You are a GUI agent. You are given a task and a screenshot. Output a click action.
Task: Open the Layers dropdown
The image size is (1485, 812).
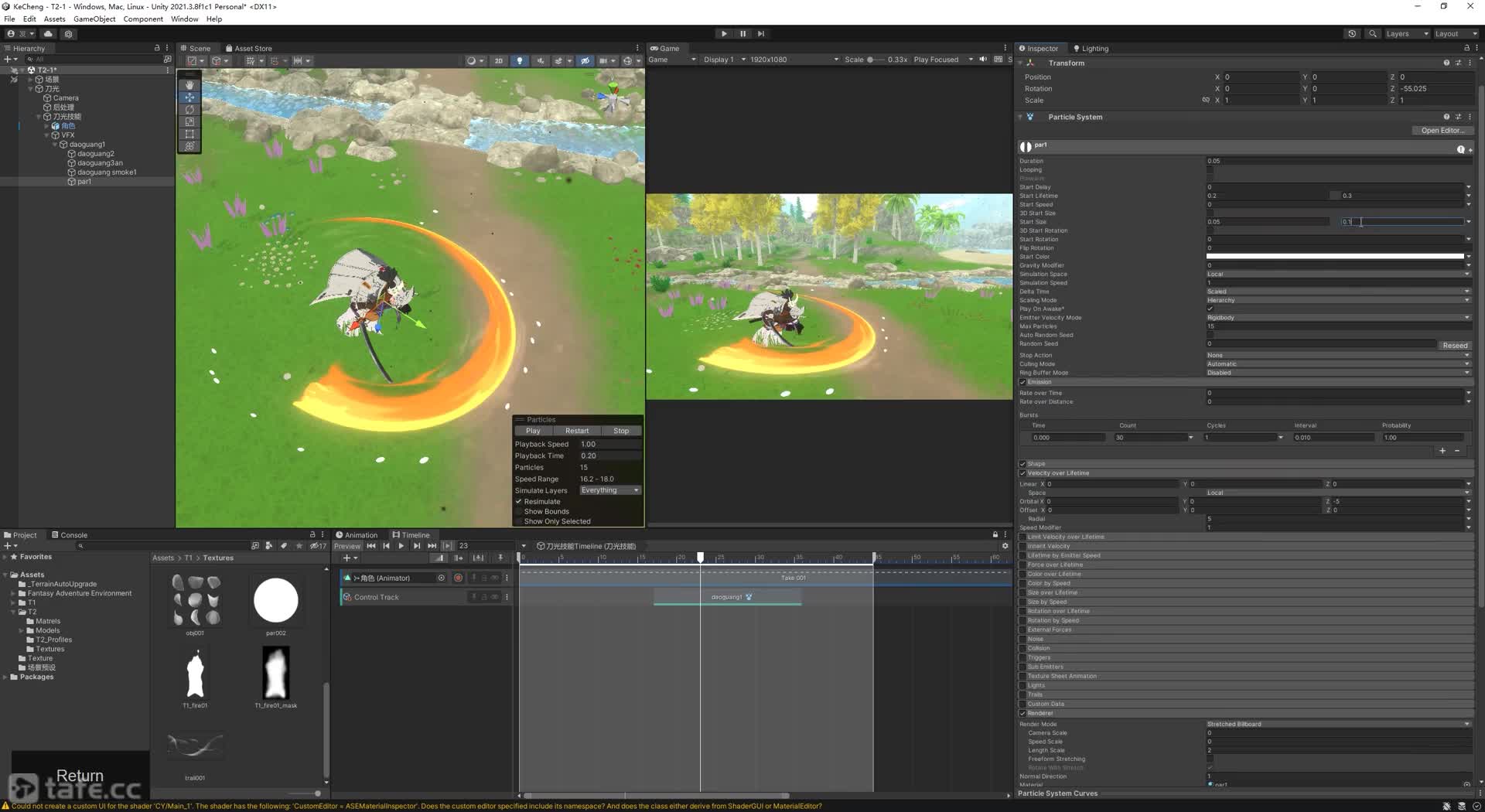[1407, 34]
